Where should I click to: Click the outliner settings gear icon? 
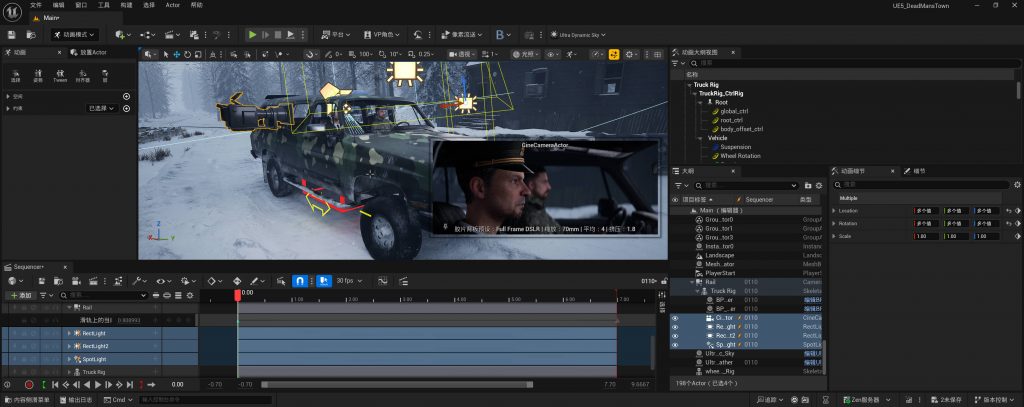click(x=821, y=185)
